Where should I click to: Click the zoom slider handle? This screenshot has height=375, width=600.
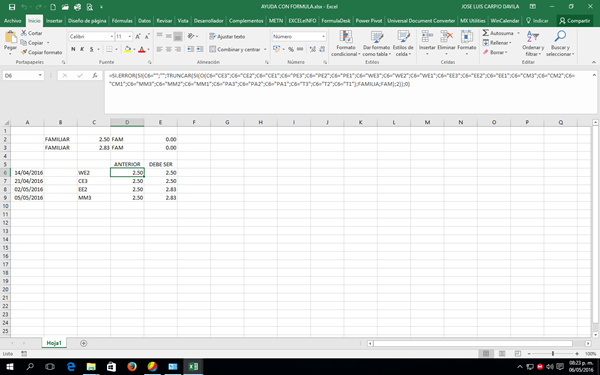click(x=553, y=354)
